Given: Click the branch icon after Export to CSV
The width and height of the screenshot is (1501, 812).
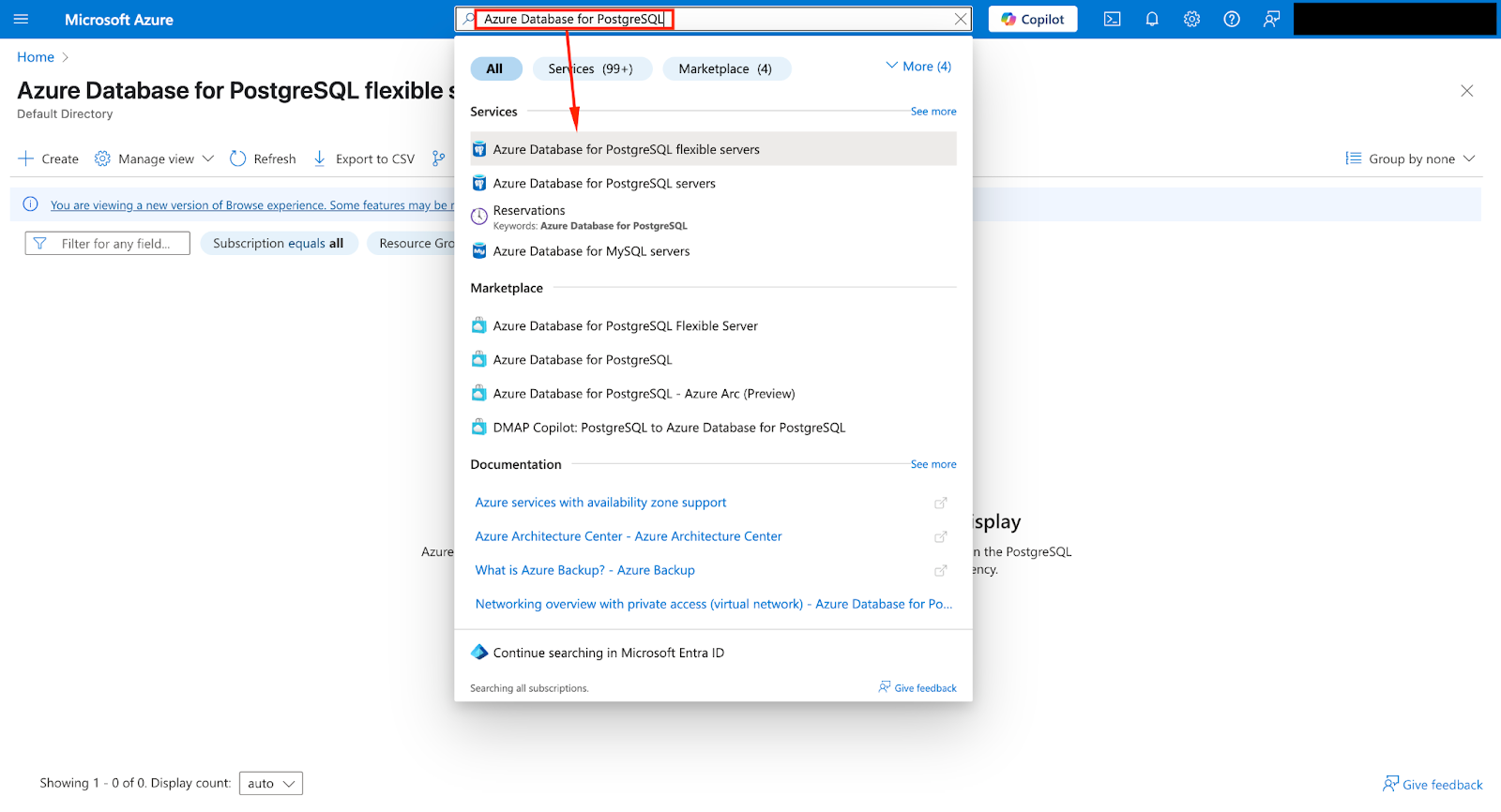Looking at the screenshot, I should point(438,158).
